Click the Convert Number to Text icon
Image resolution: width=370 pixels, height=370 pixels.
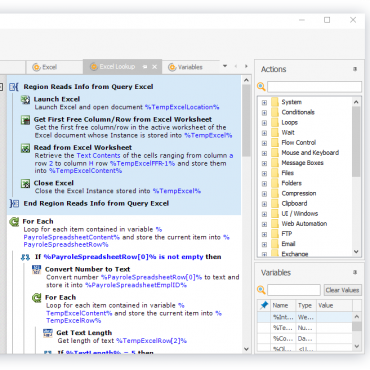pos(36,269)
